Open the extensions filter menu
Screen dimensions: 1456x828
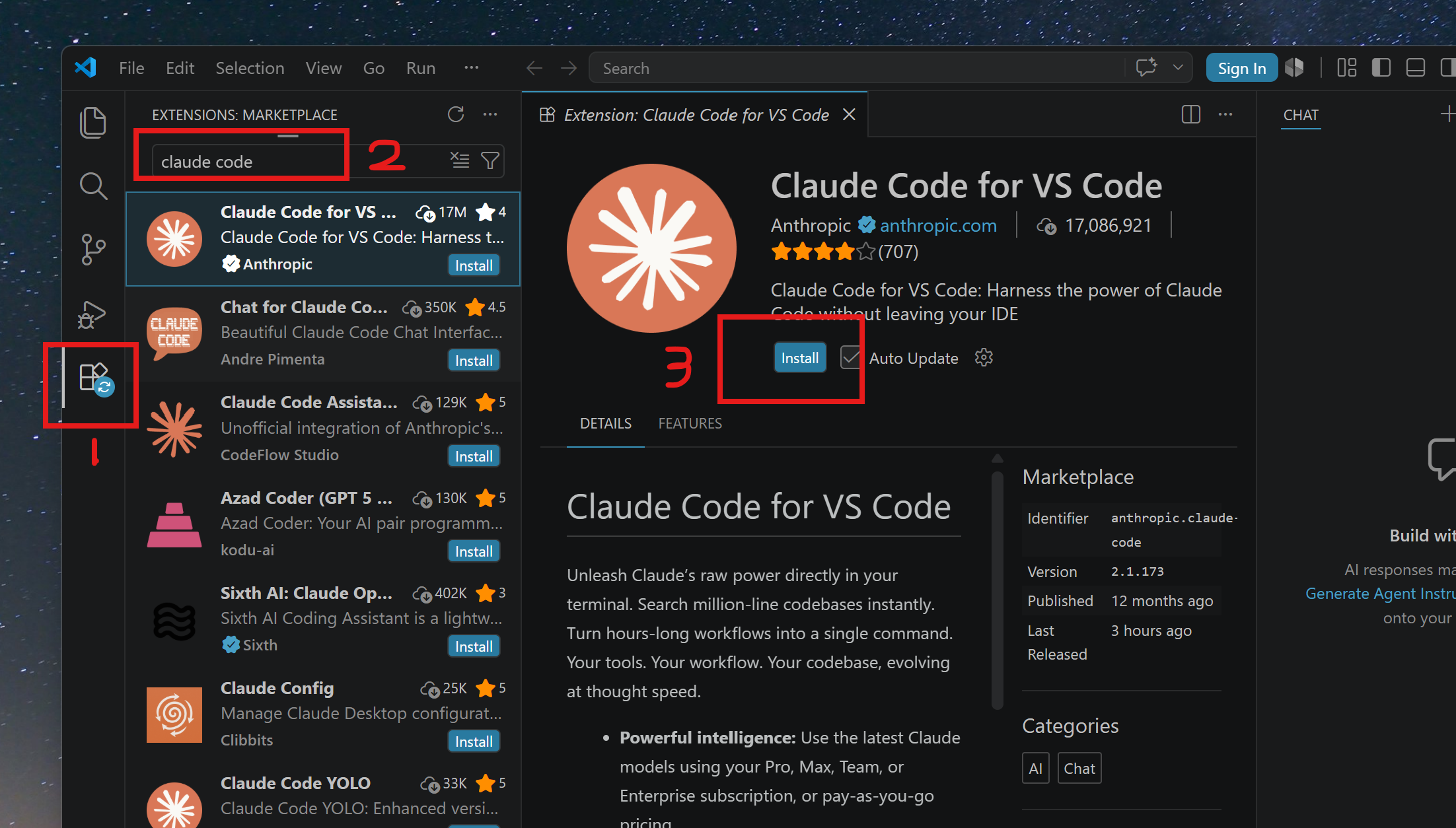point(490,160)
